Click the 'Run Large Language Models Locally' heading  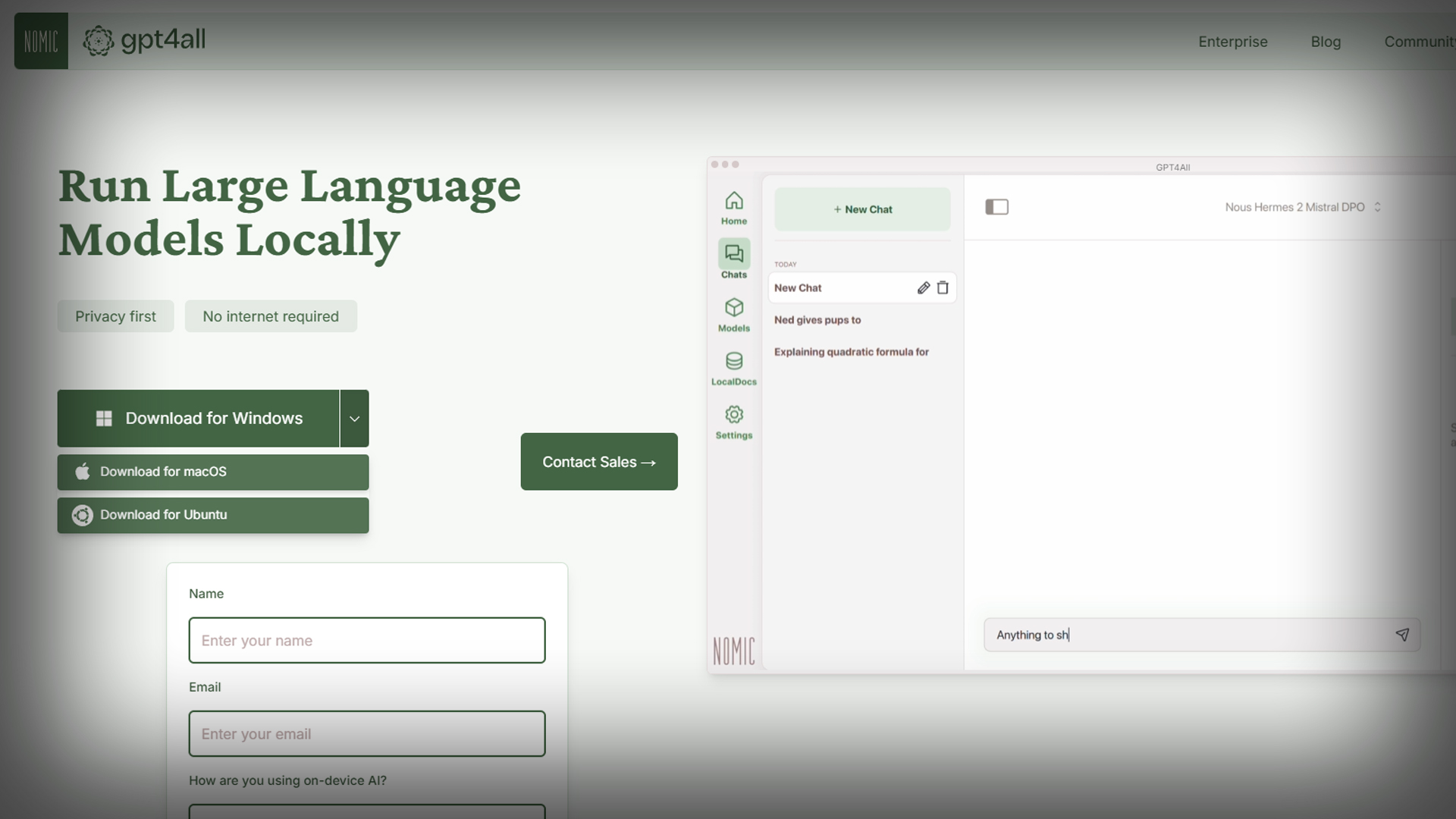pos(290,212)
